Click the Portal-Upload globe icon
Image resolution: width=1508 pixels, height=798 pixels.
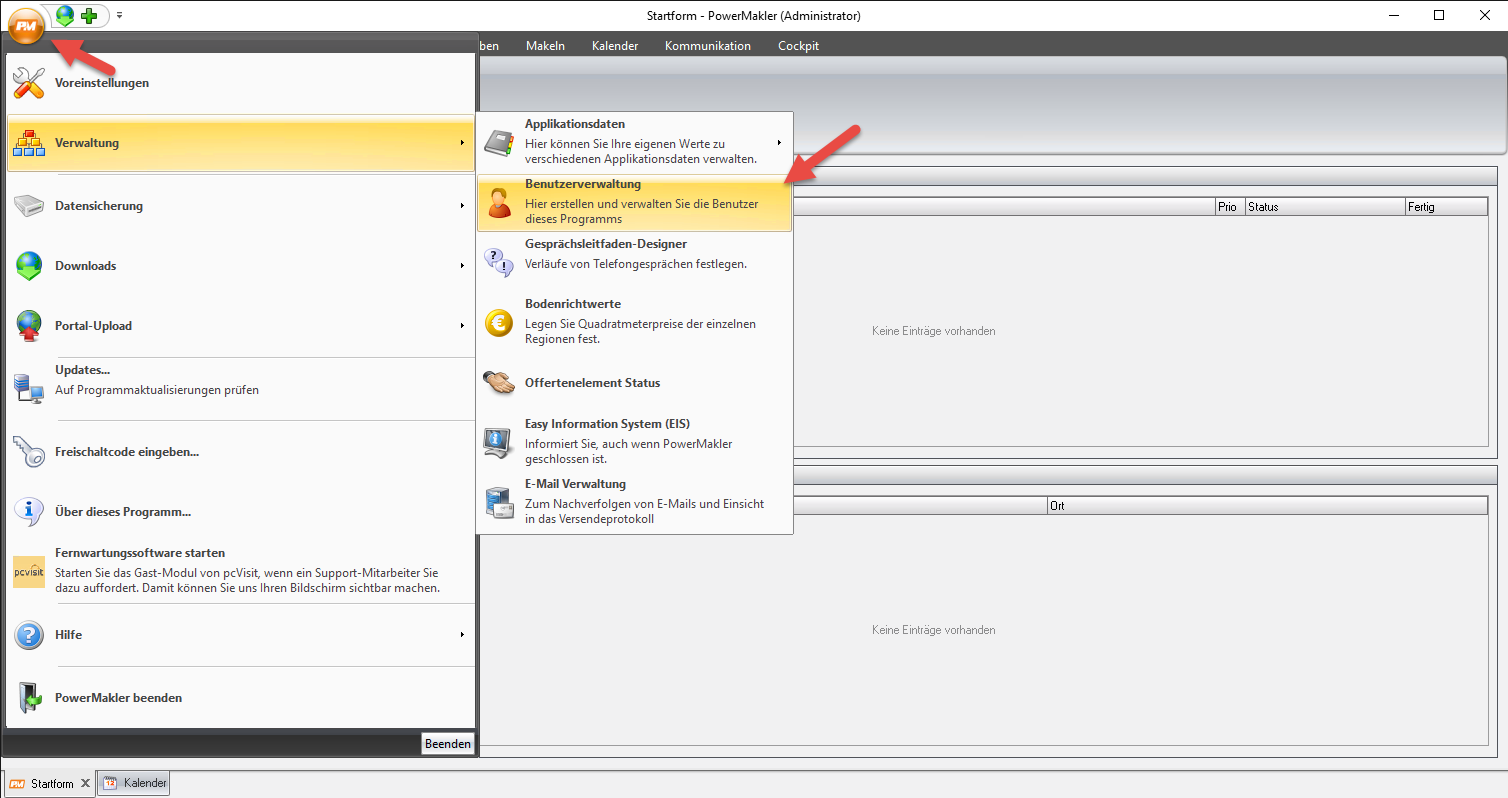click(x=29, y=326)
